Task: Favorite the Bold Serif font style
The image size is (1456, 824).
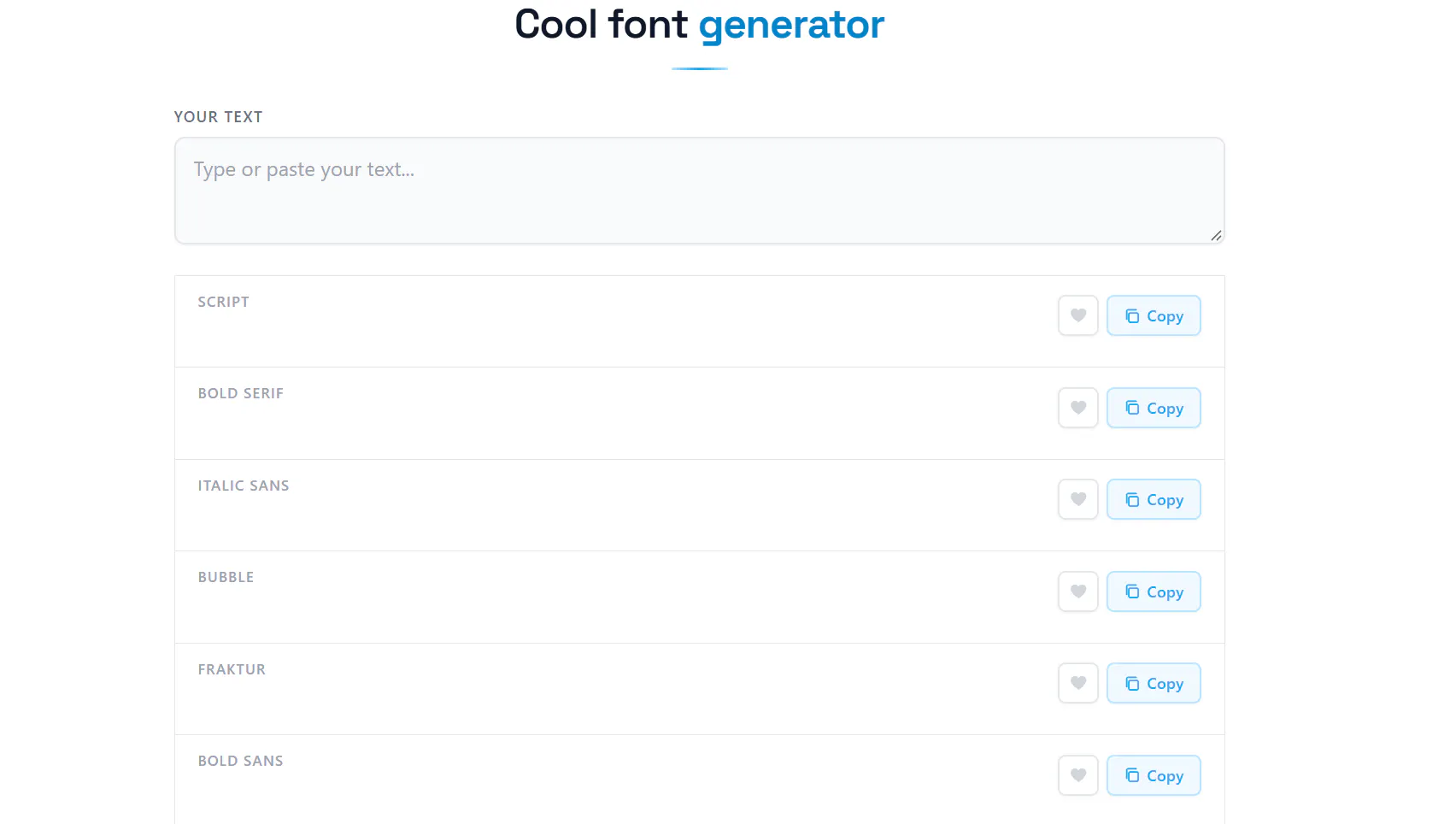Action: [x=1077, y=408]
